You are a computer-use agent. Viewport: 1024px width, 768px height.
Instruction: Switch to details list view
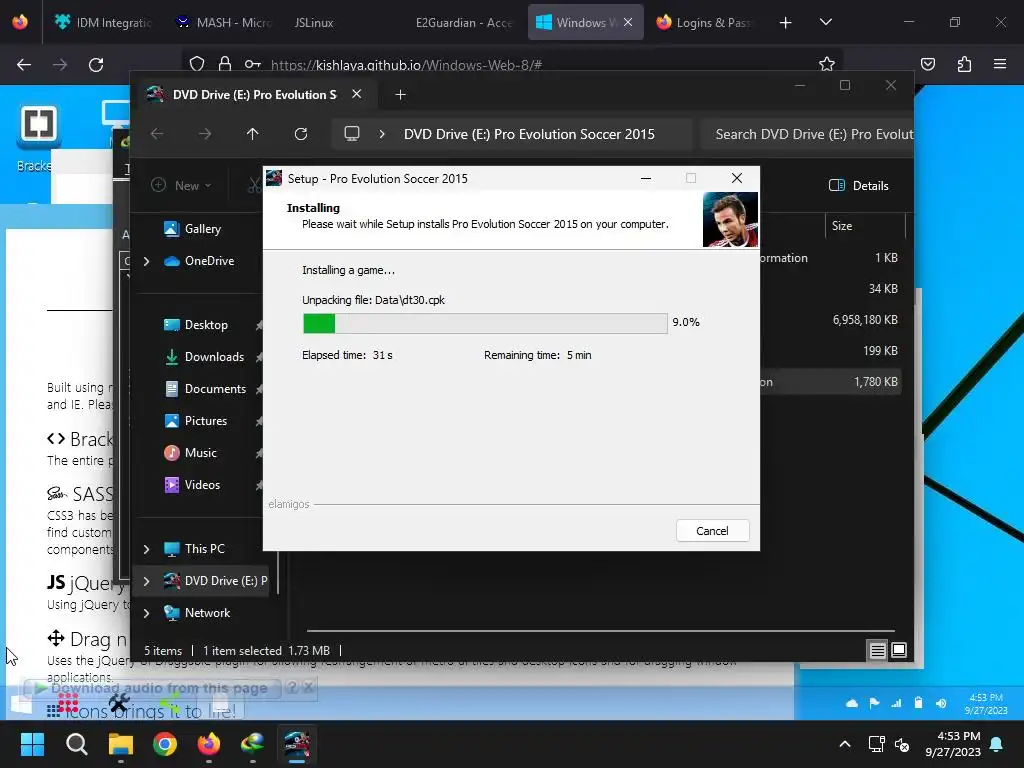click(878, 650)
